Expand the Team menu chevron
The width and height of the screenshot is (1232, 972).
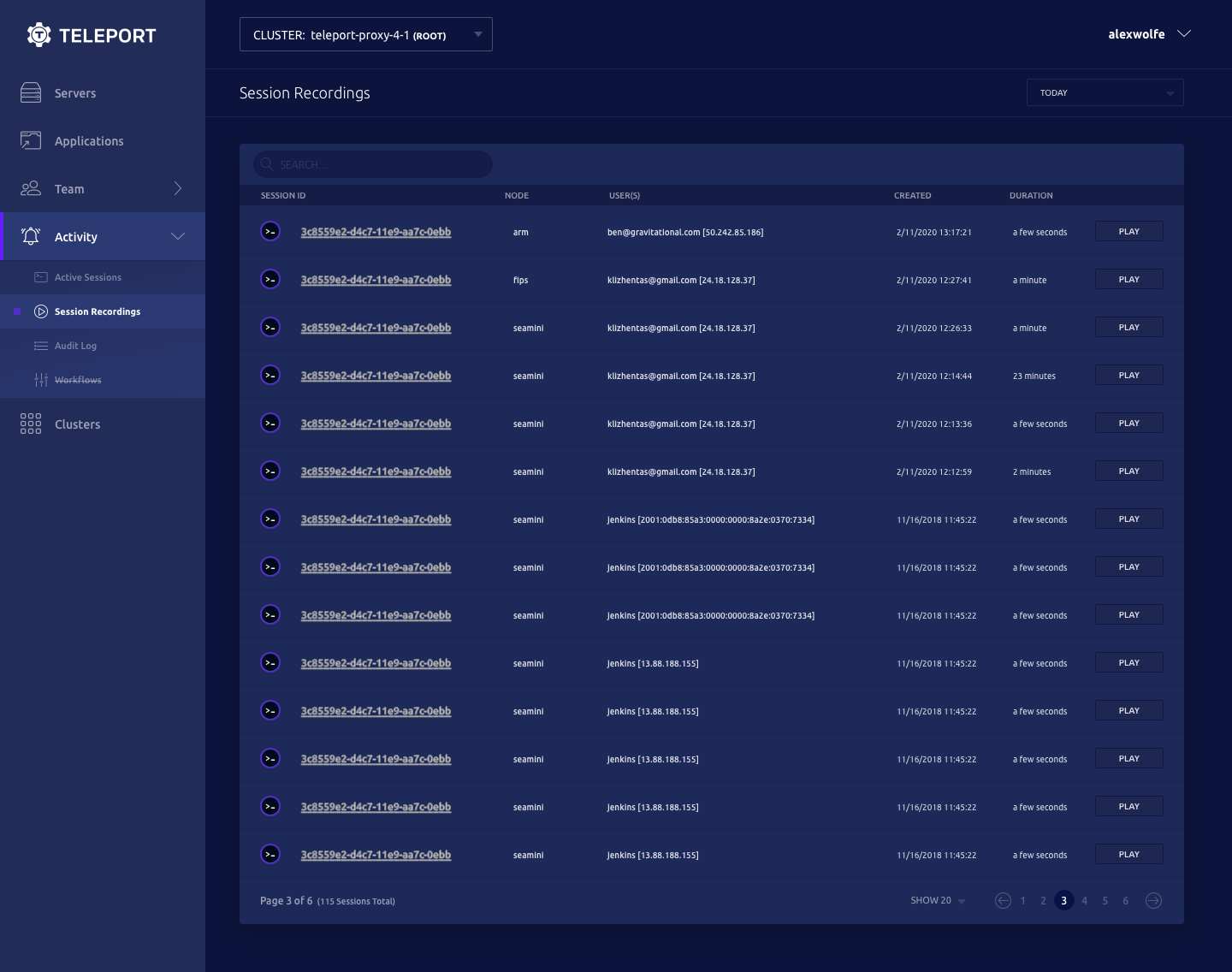click(178, 189)
